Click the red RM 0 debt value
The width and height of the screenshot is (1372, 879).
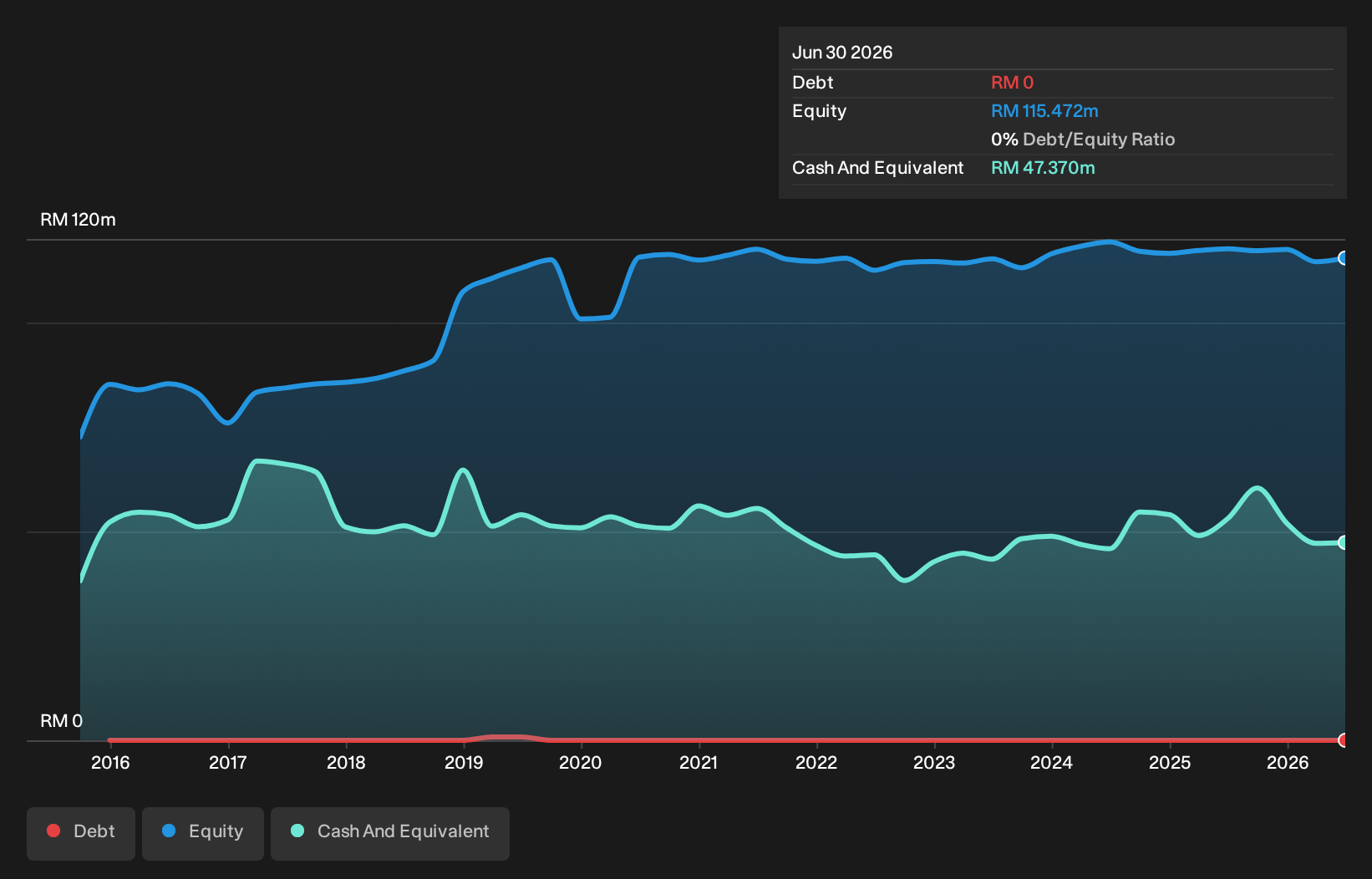[1012, 83]
